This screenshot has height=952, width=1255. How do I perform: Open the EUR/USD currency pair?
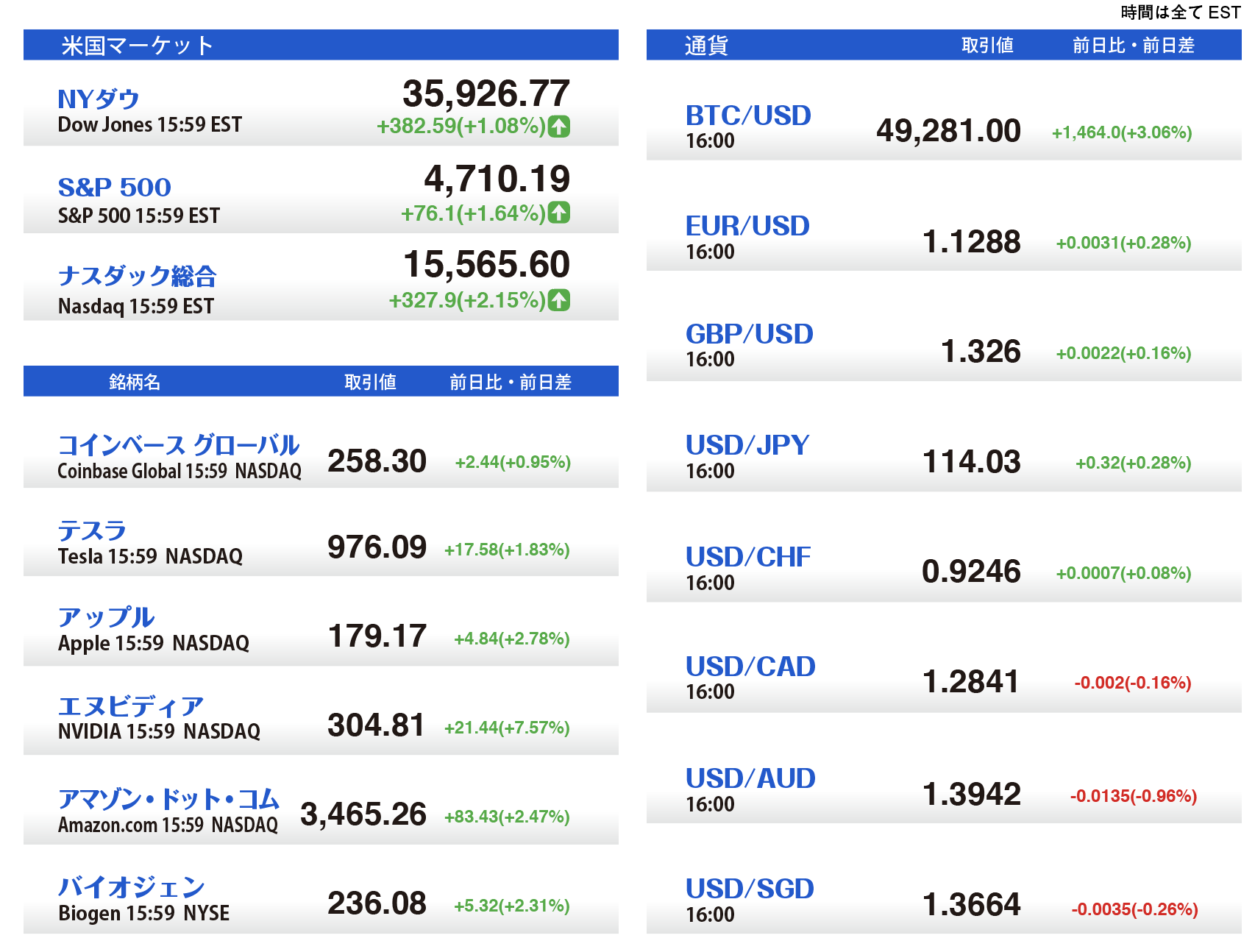pos(747,226)
